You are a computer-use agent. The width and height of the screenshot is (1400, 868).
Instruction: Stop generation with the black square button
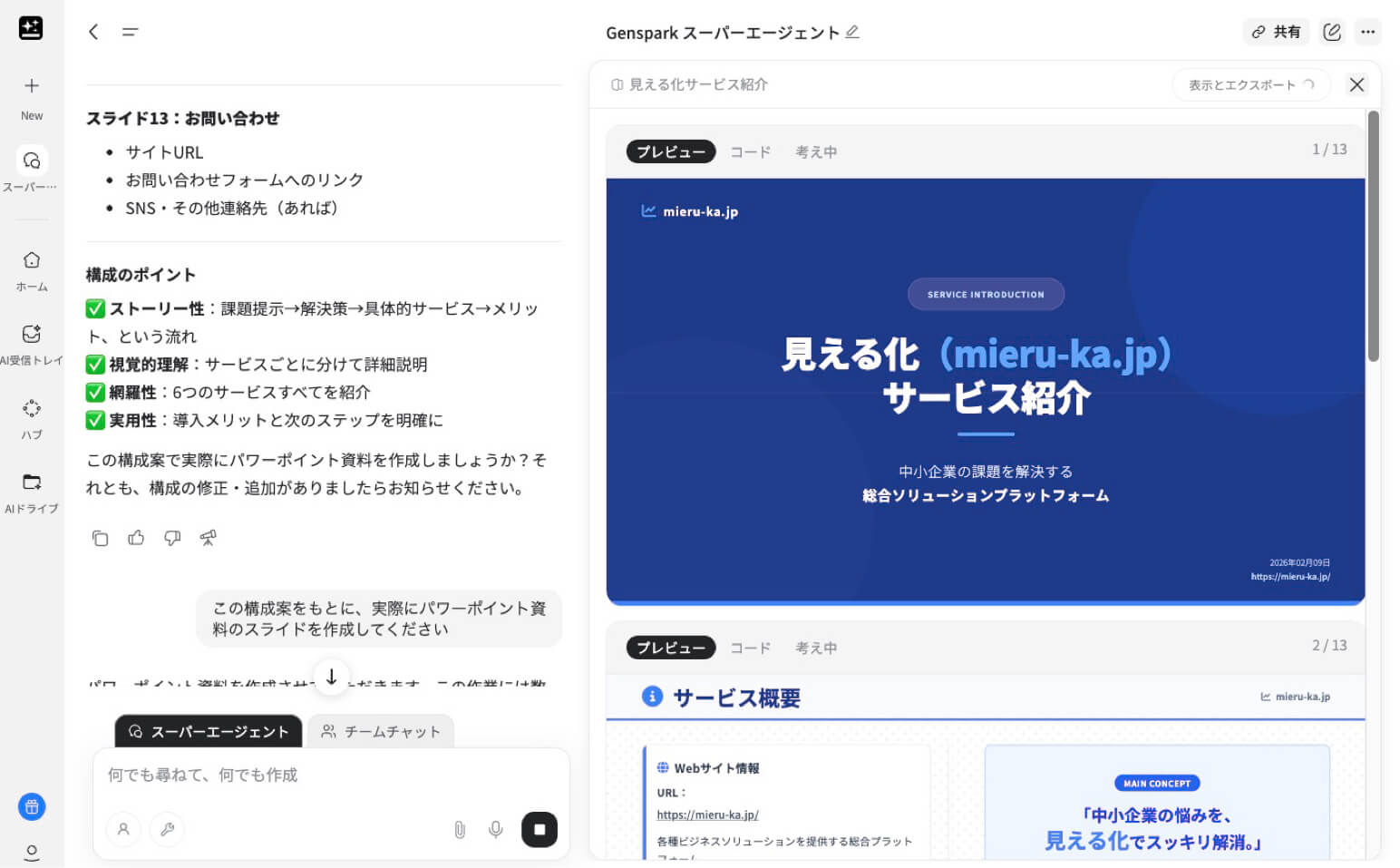[539, 829]
